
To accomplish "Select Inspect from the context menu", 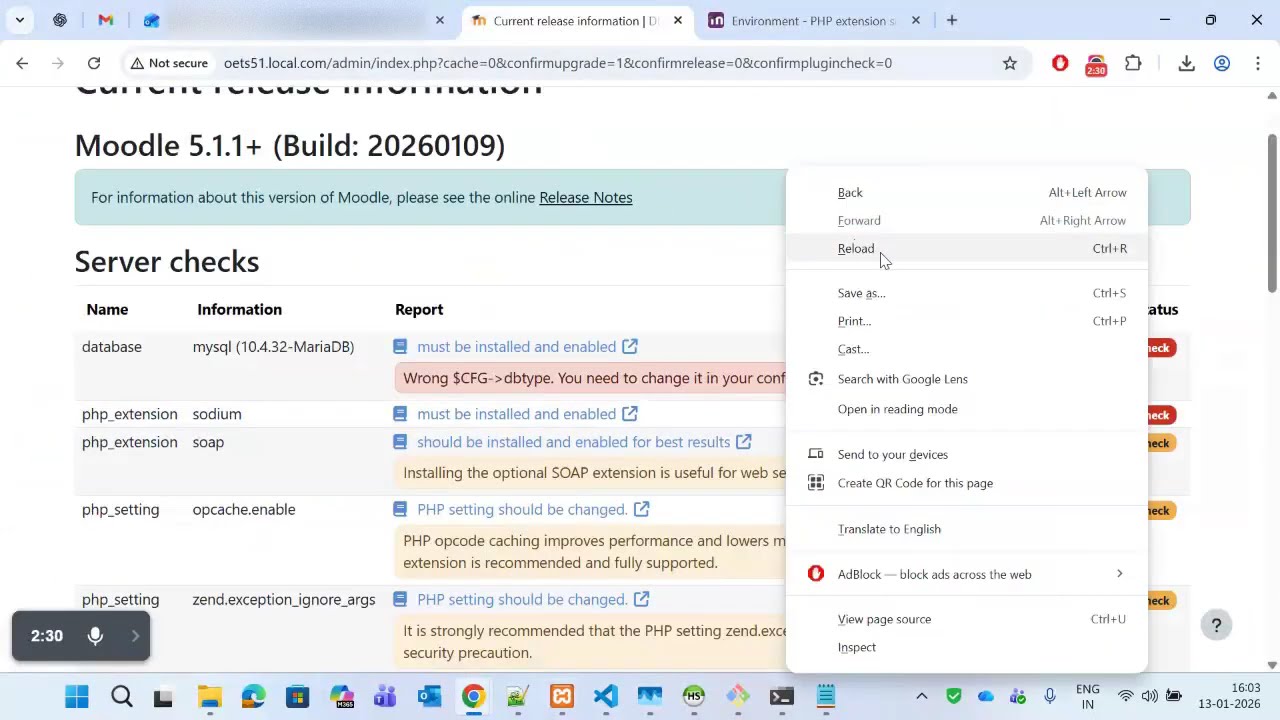I will pyautogui.click(x=967, y=647).
